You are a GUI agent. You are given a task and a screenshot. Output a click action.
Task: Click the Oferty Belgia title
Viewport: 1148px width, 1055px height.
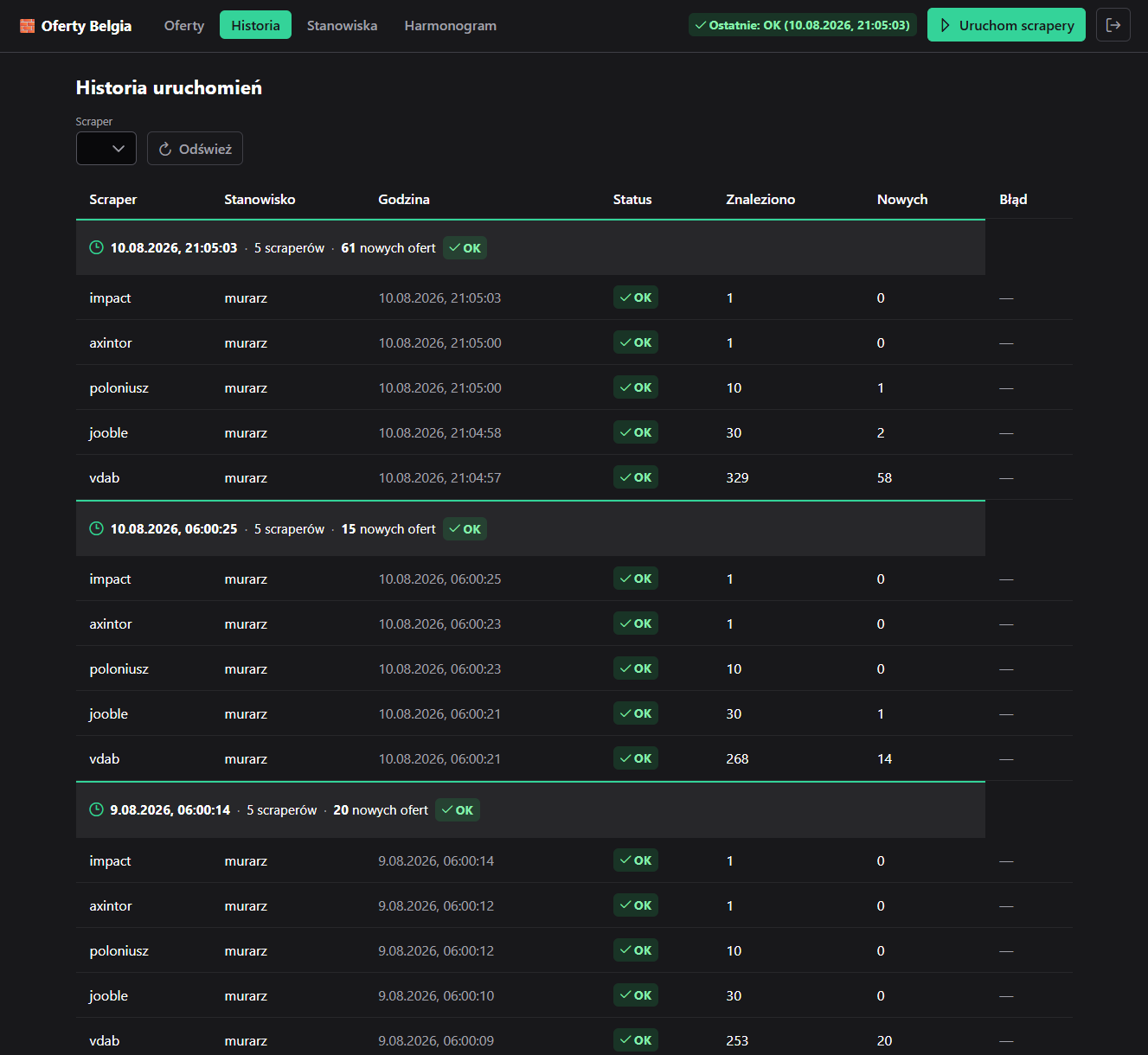pos(87,26)
